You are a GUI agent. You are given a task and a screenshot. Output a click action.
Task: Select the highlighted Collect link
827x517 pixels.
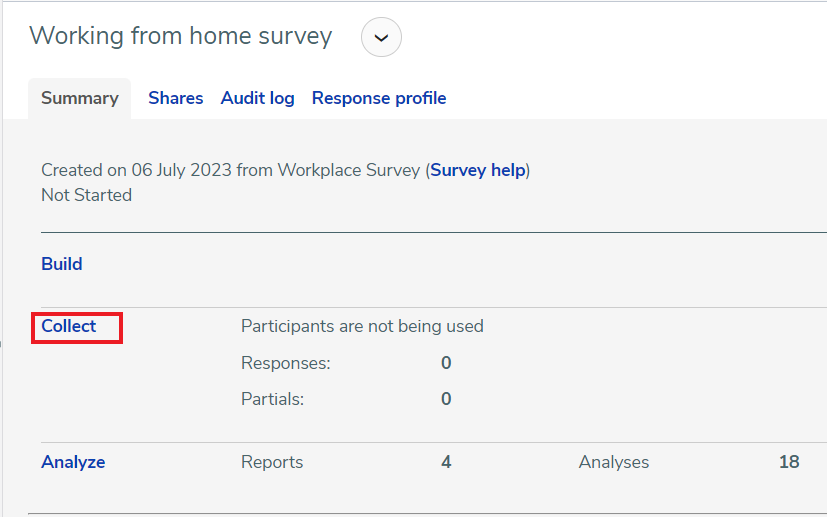(x=69, y=326)
